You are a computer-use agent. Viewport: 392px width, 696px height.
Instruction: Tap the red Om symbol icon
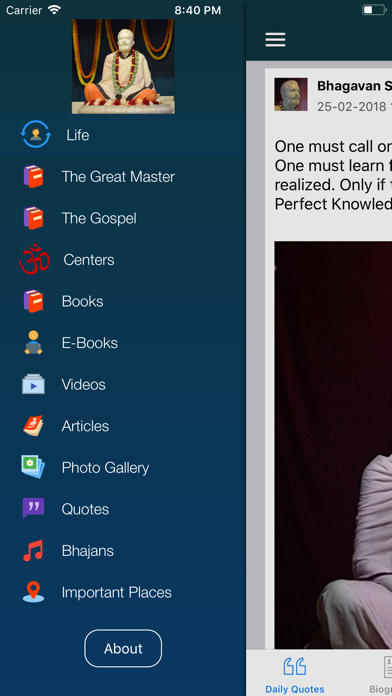(x=34, y=260)
